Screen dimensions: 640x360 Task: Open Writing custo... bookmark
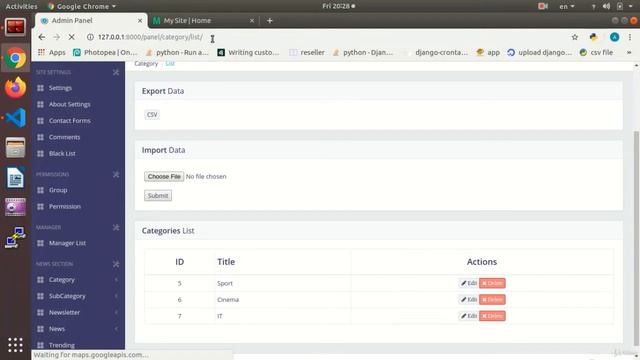pyautogui.click(x=249, y=53)
